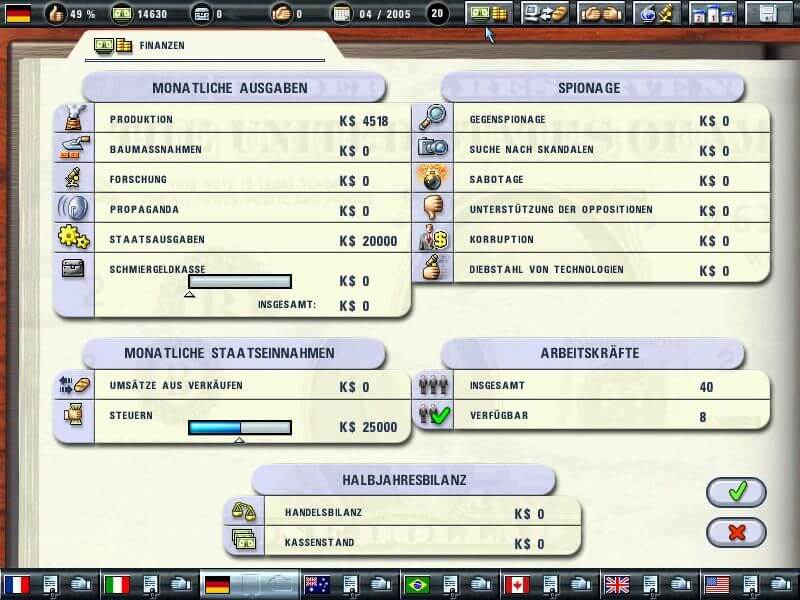800x600 pixels.
Task: Cancel with the red X button
Action: 736,533
